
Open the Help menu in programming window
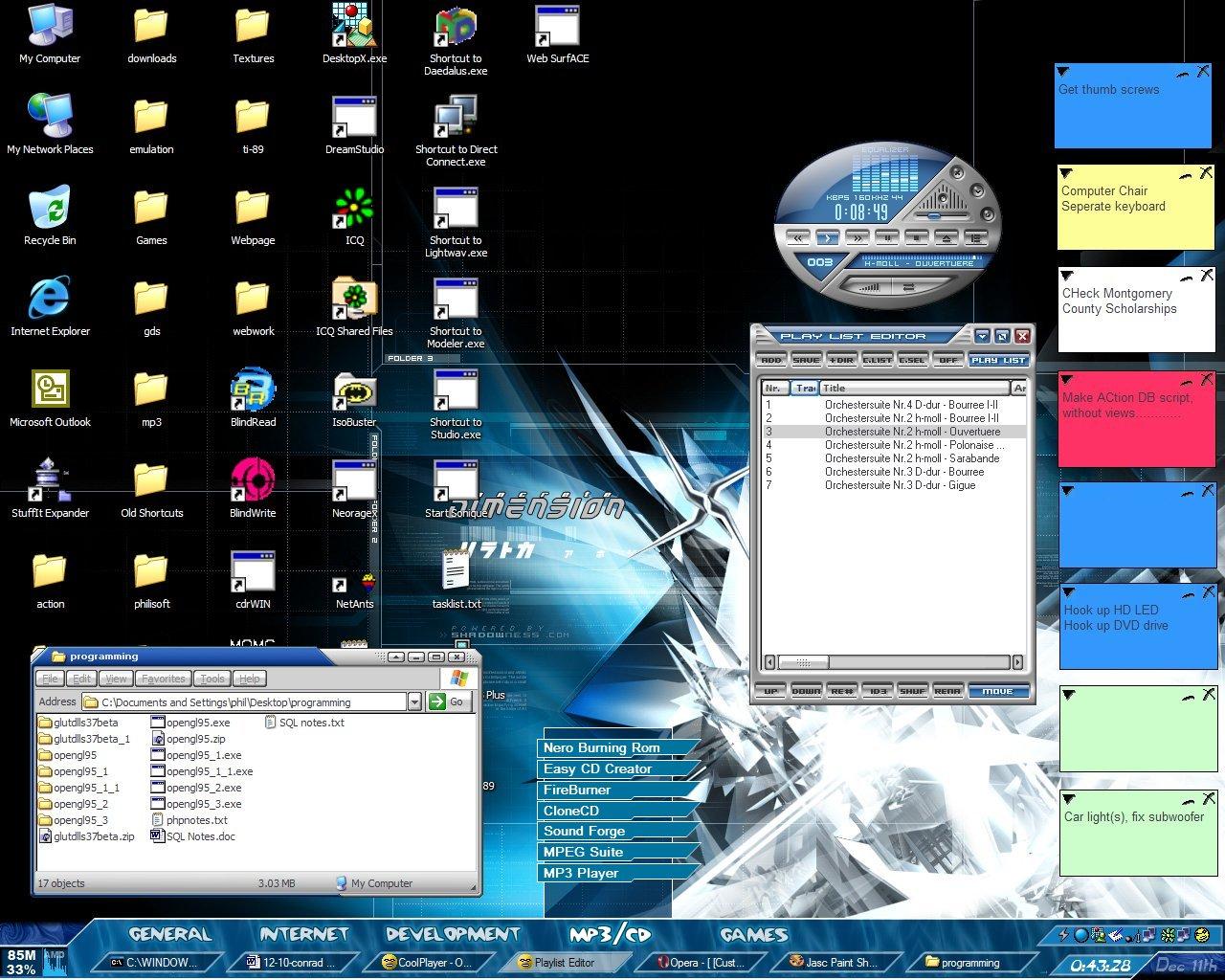[x=249, y=679]
